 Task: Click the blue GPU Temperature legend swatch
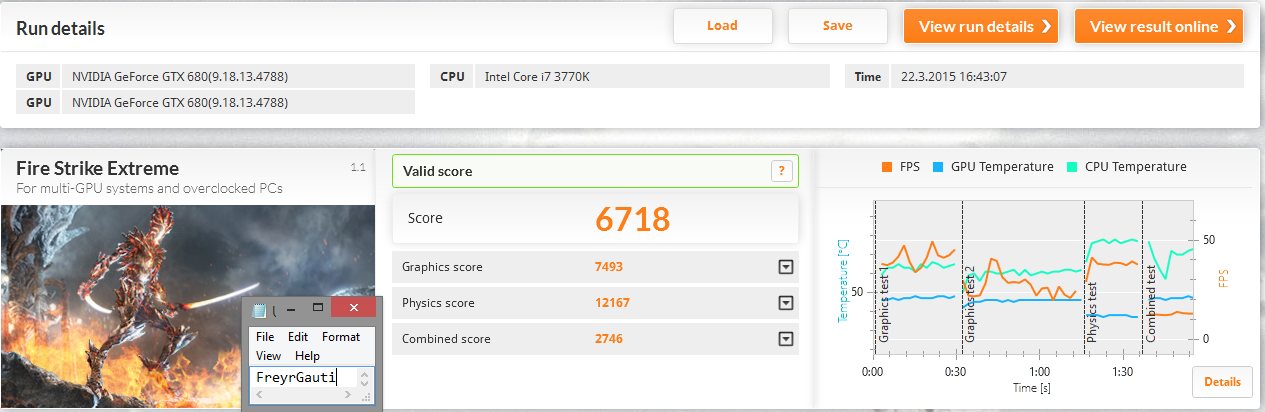pos(938,167)
